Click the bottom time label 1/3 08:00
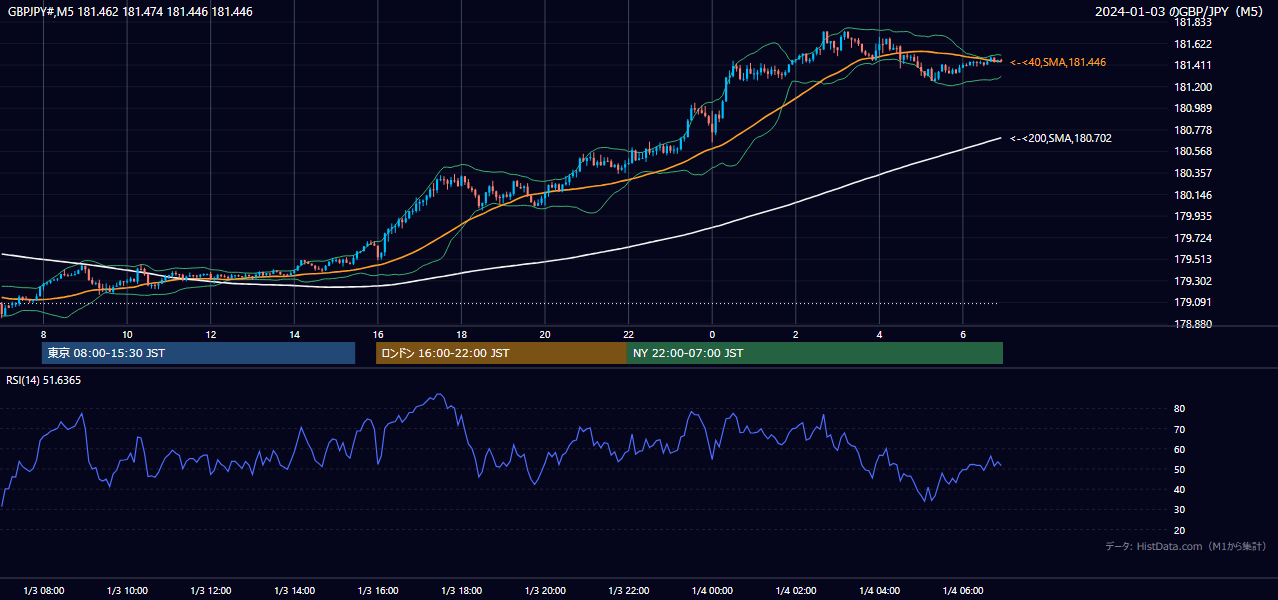 point(43,591)
